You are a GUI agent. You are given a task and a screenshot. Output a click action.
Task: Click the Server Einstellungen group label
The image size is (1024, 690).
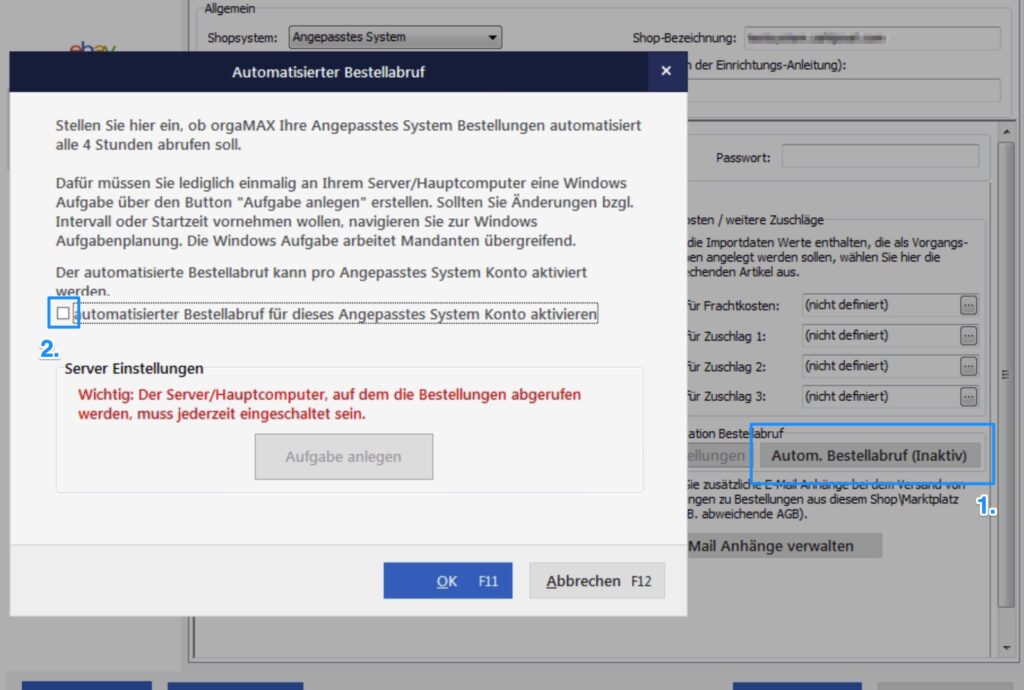point(134,368)
